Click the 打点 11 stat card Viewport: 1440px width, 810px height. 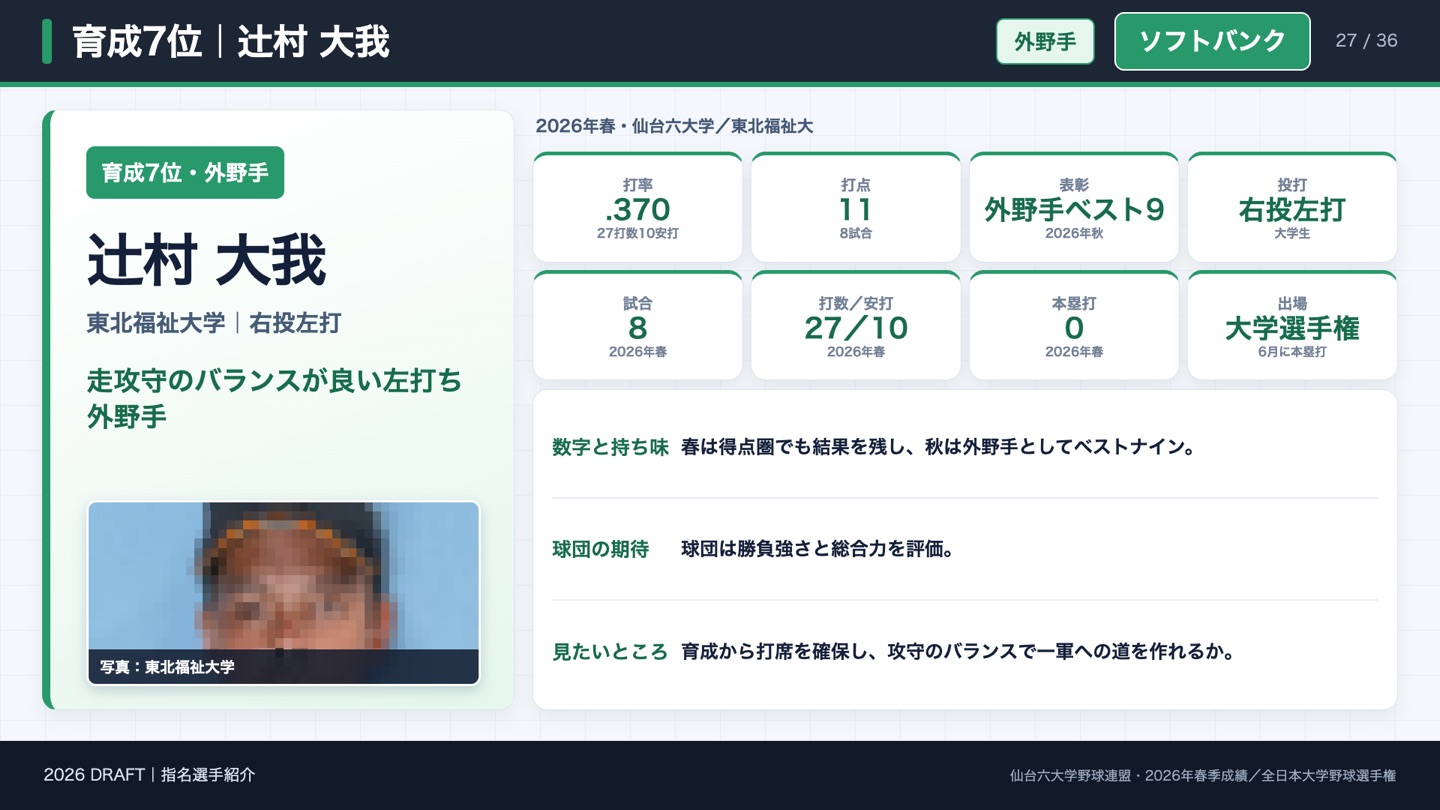pyautogui.click(x=856, y=208)
